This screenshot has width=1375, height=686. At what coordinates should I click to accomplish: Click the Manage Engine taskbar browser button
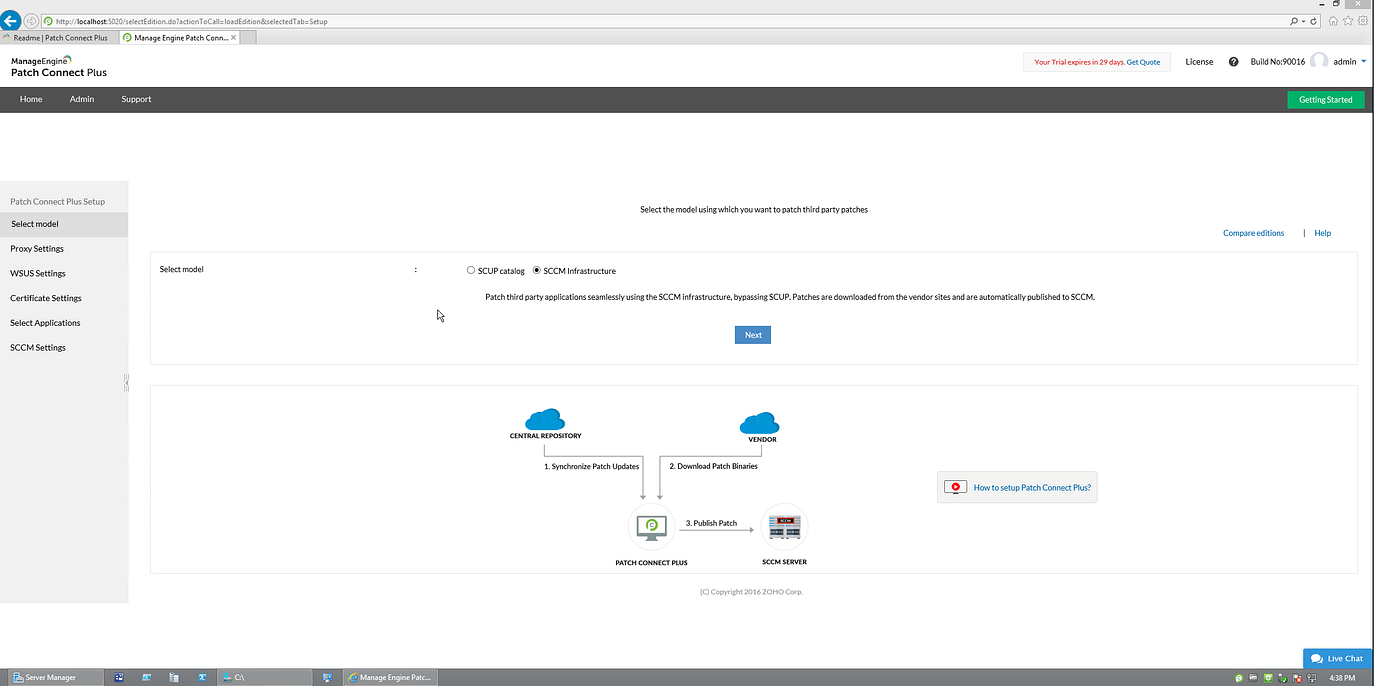pos(390,677)
